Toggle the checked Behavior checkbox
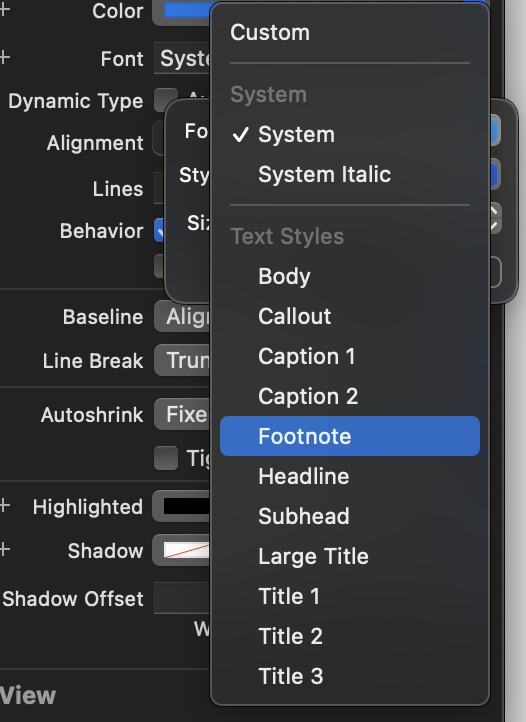 point(159,230)
